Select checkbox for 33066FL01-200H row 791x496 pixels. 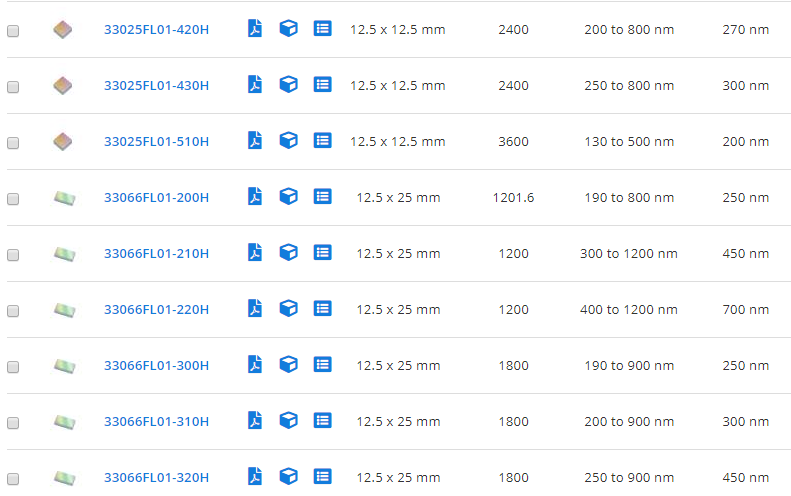[x=13, y=199]
